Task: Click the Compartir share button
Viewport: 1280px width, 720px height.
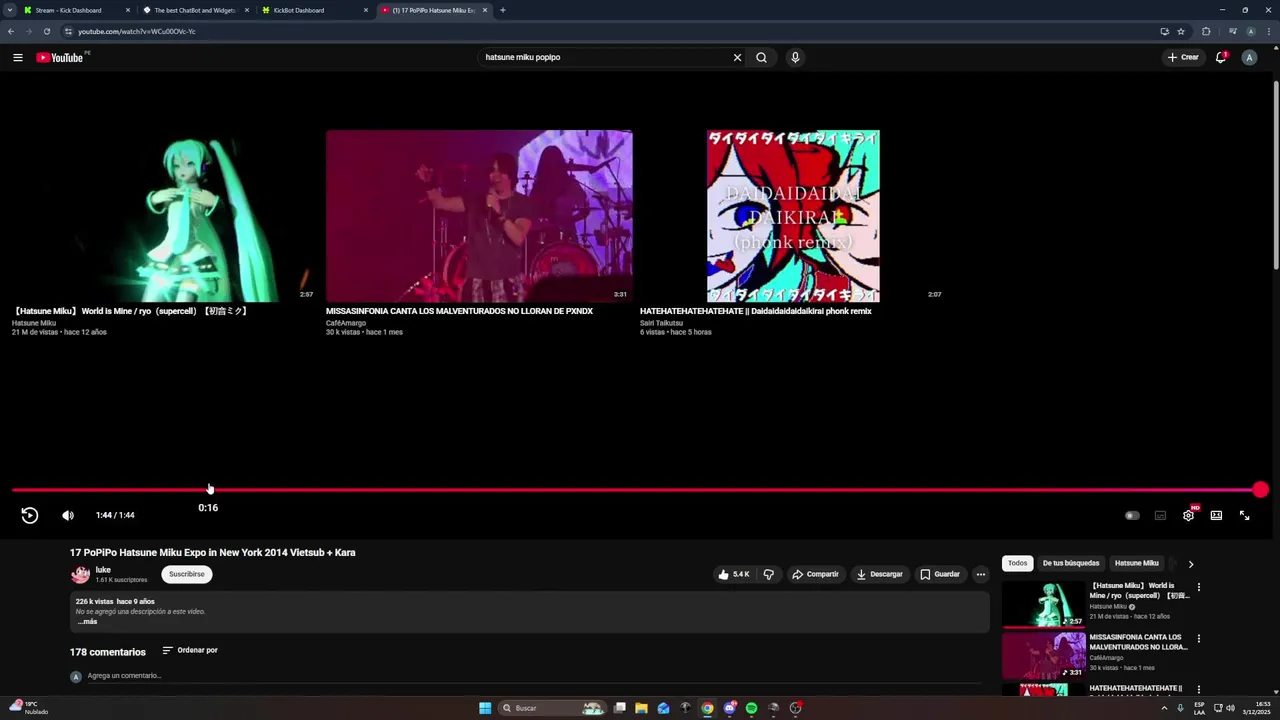Action: (x=815, y=574)
